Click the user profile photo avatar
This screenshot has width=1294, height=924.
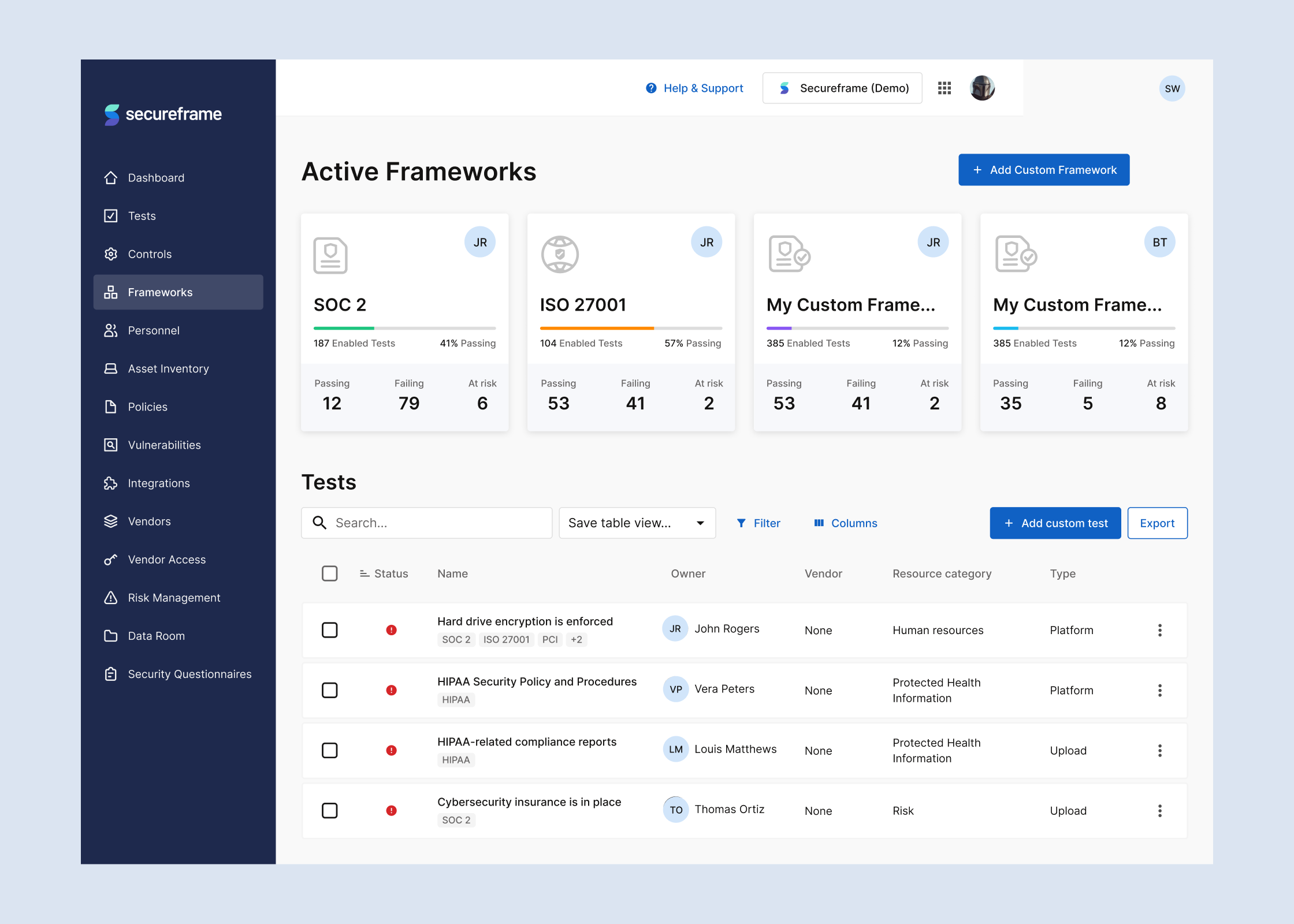[x=981, y=88]
